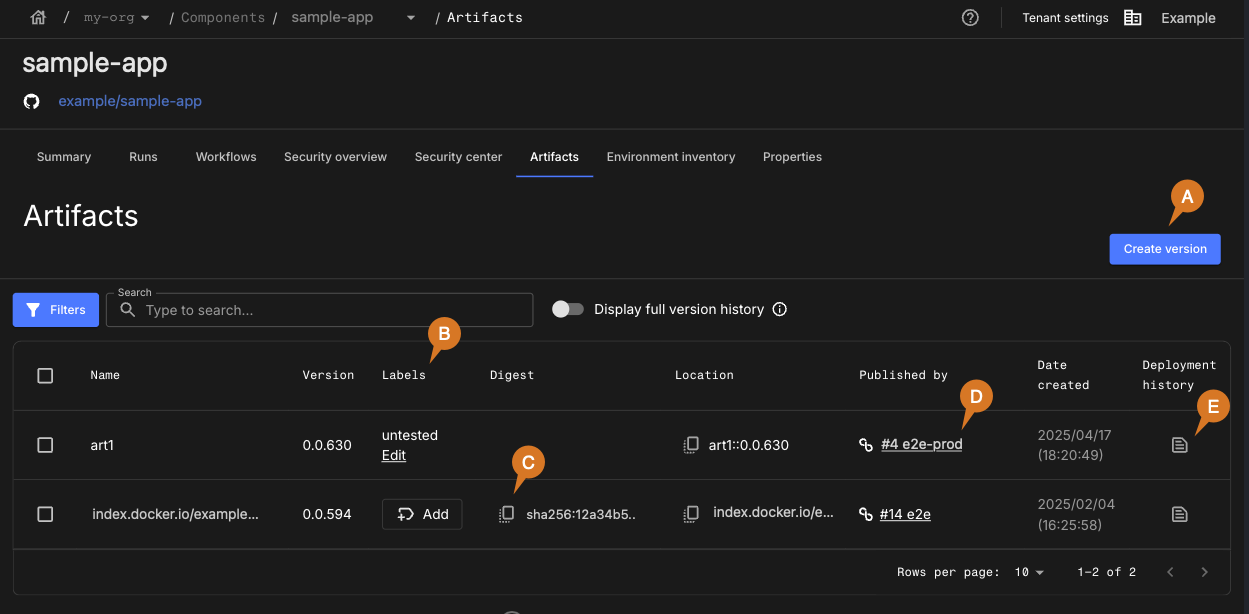Open deployment history for index.docker.io artifact
This screenshot has width=1249, height=614.
pyautogui.click(x=1180, y=514)
